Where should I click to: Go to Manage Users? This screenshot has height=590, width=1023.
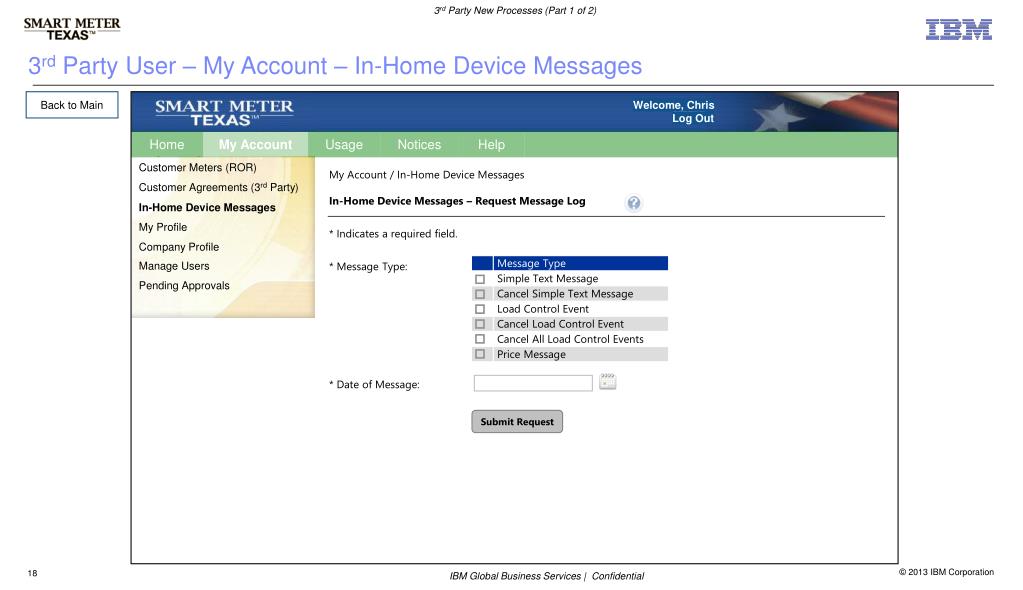pos(174,266)
